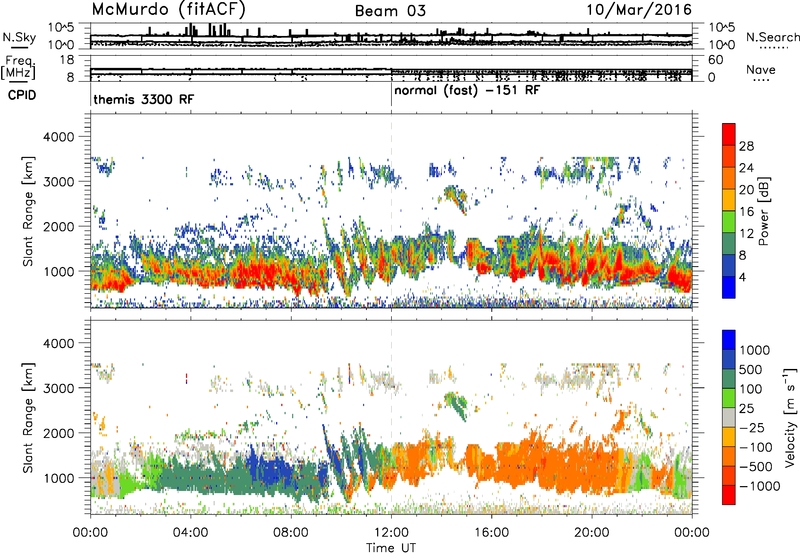Click the '16:00' time axis tick label

[491, 533]
